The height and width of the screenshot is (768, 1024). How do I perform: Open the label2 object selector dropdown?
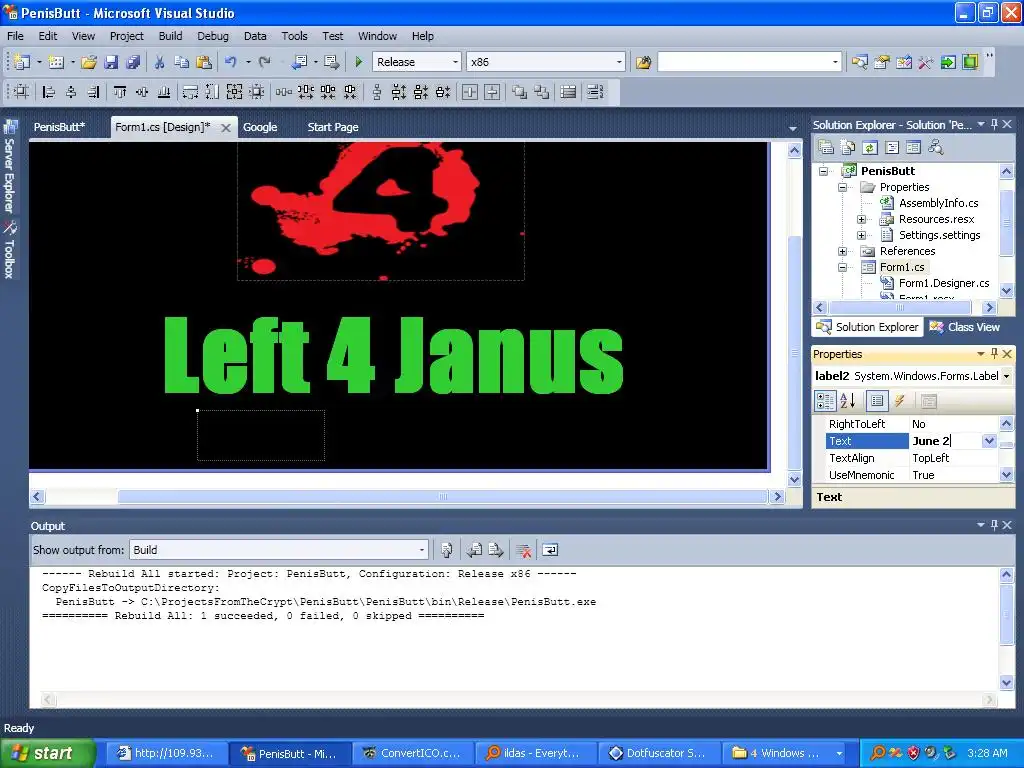(1006, 376)
